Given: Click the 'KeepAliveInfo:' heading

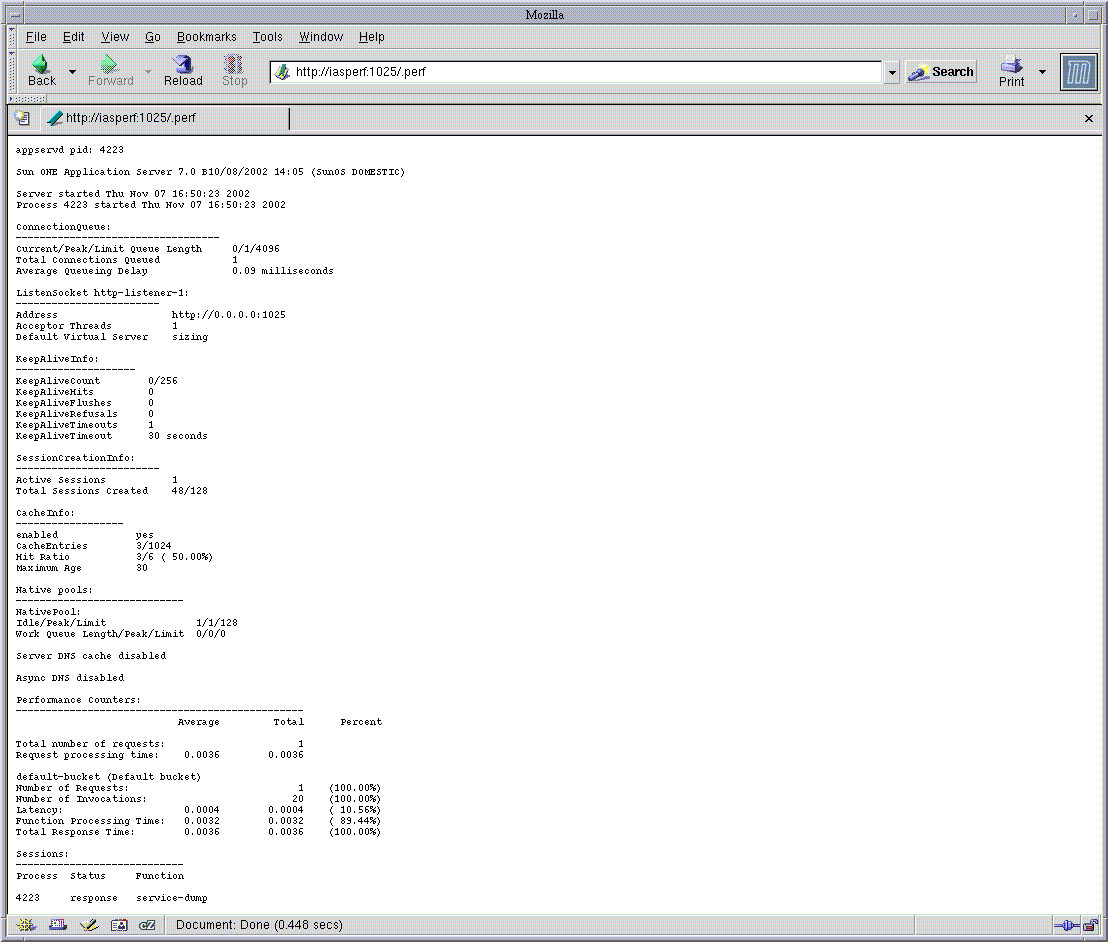Looking at the screenshot, I should pyautogui.click(x=57, y=359).
